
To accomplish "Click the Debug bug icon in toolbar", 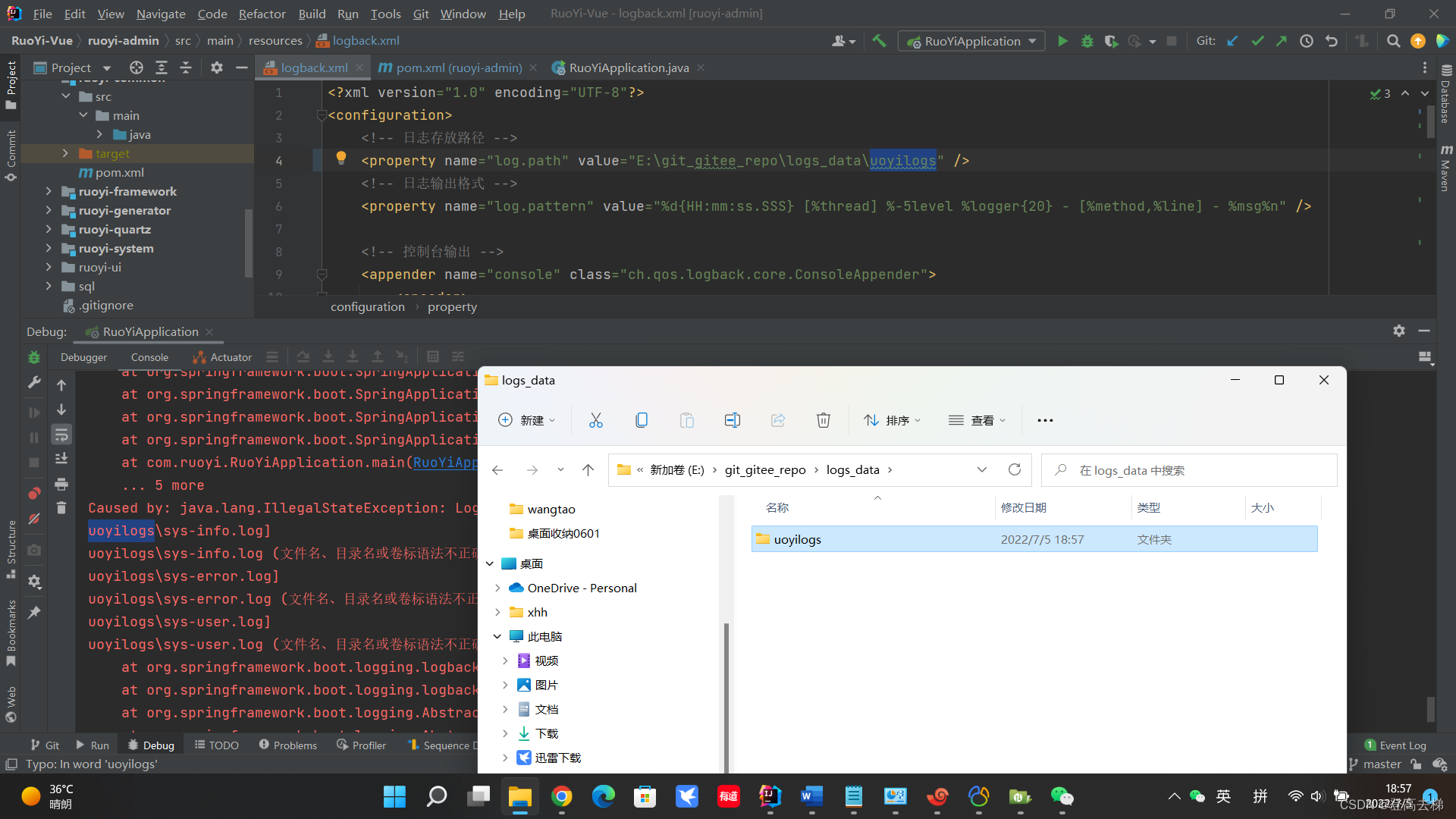I will (1087, 41).
